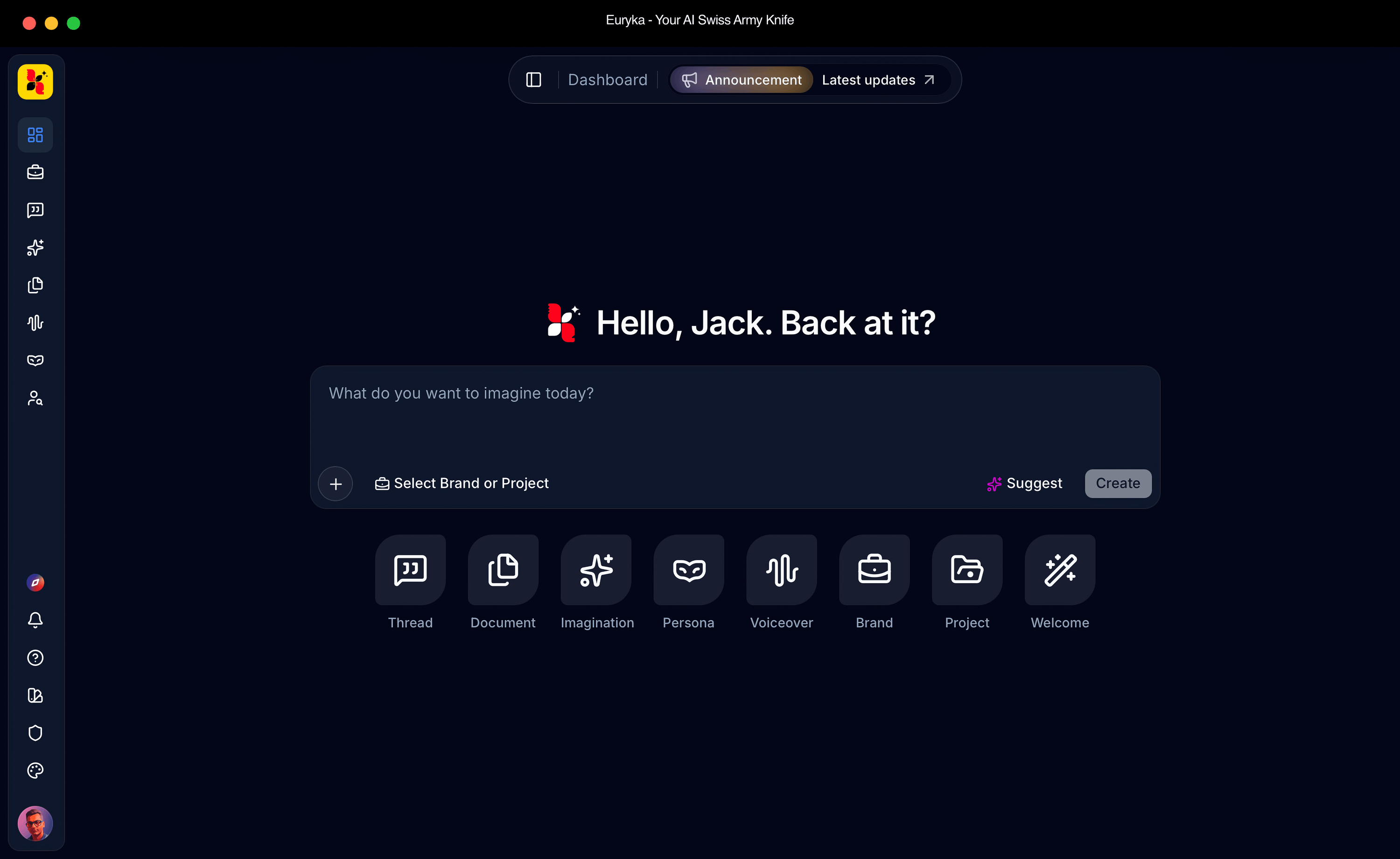The image size is (1400, 859).
Task: Click the arrow icon next to Latest updates
Action: click(929, 79)
